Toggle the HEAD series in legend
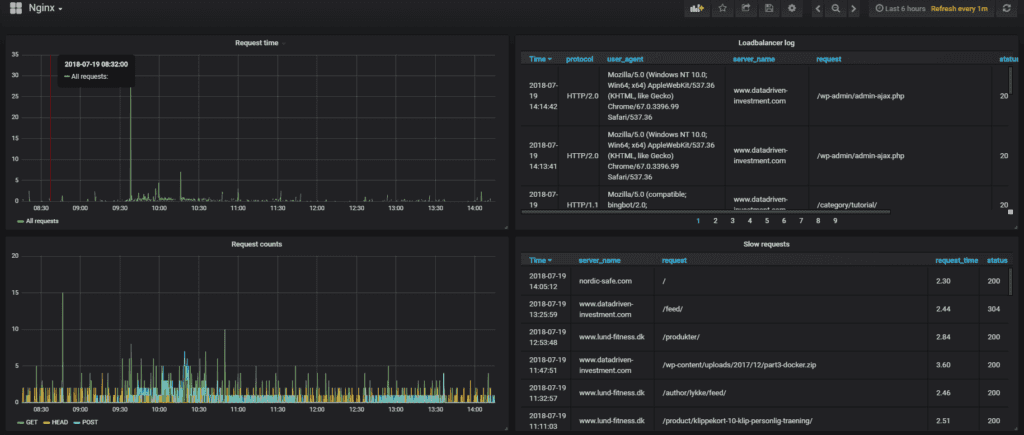Screen dimensions: 1024x435 pos(54,423)
